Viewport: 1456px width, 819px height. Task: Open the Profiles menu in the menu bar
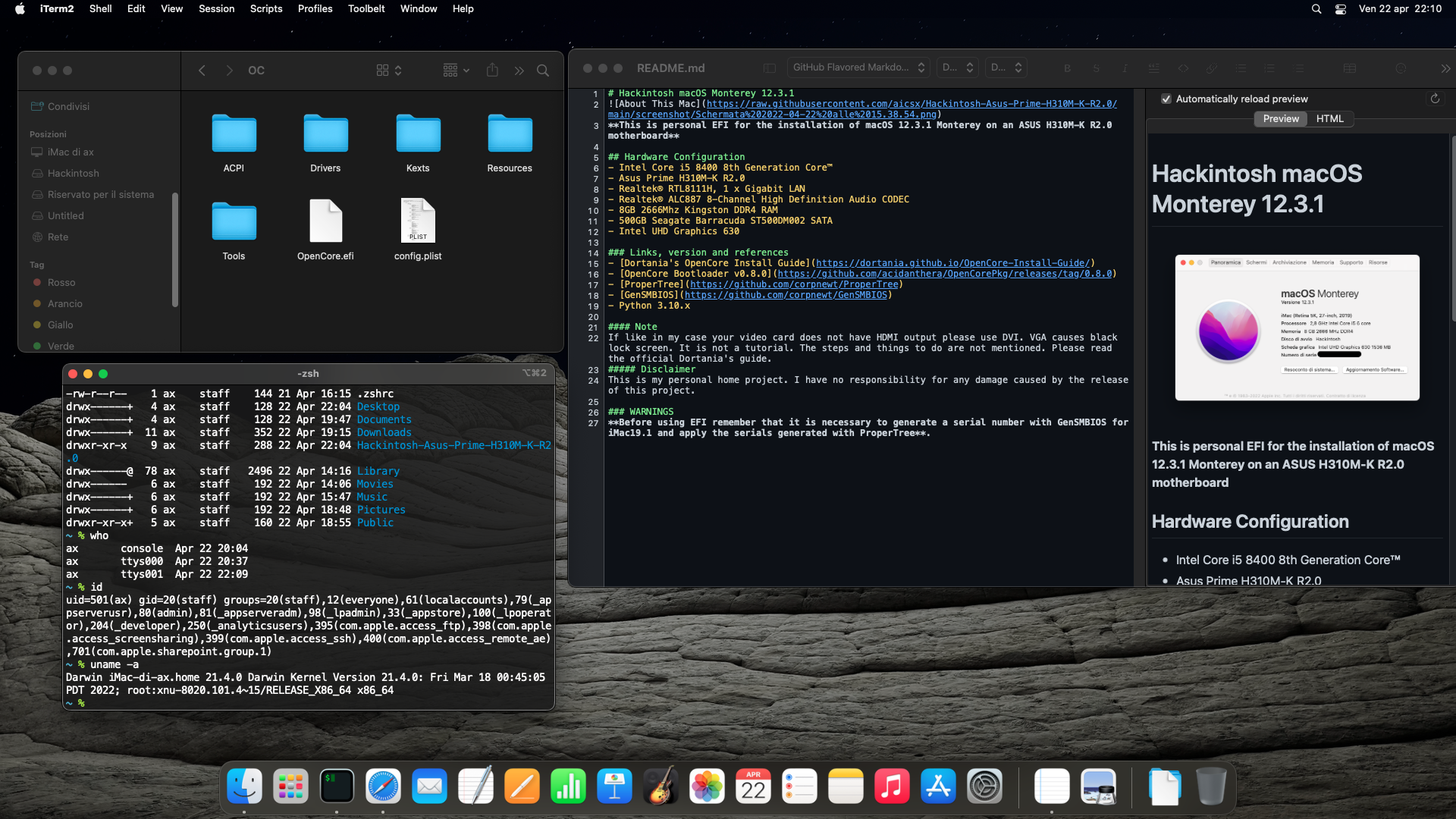point(315,8)
